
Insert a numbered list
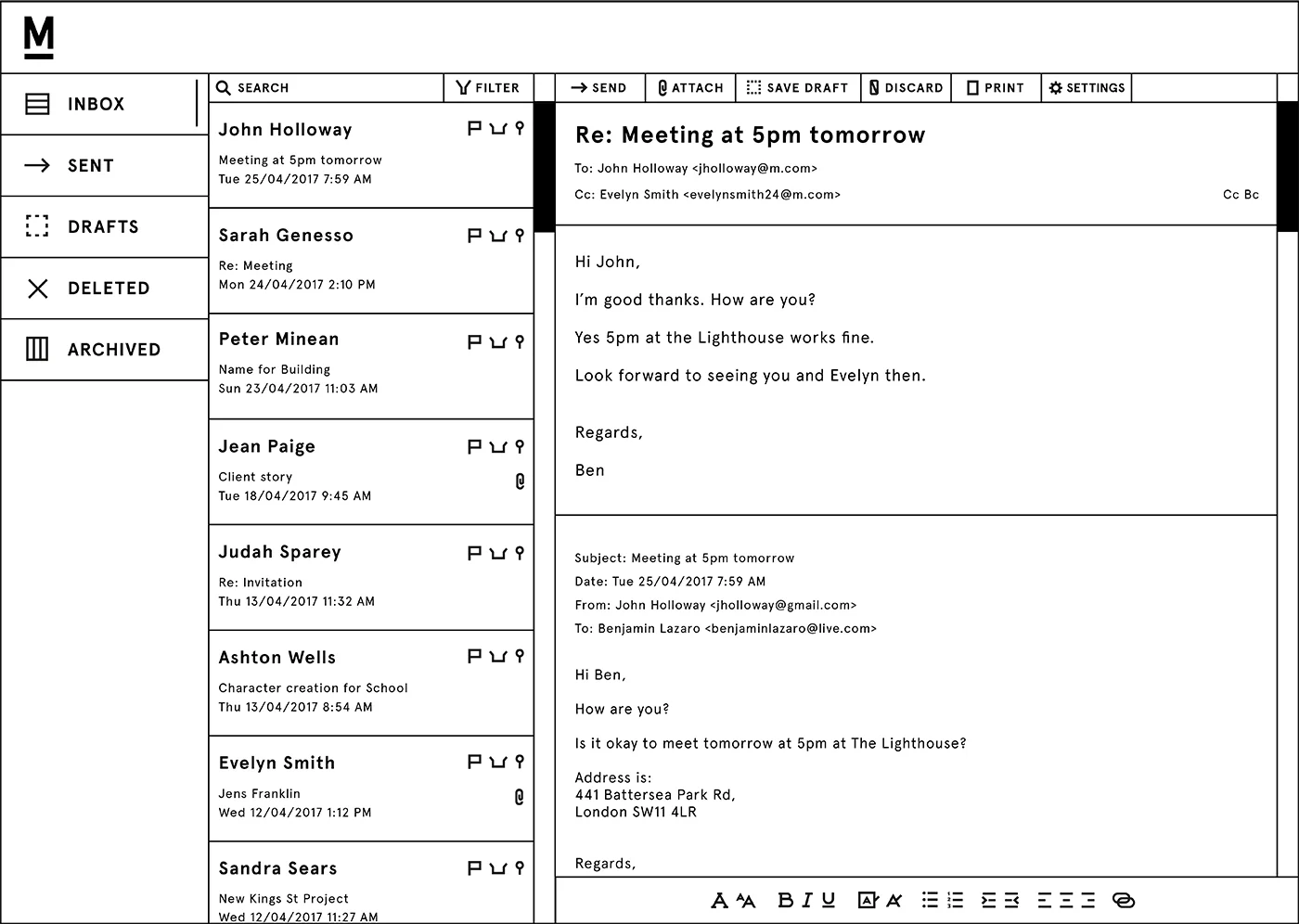pyautogui.click(x=955, y=900)
